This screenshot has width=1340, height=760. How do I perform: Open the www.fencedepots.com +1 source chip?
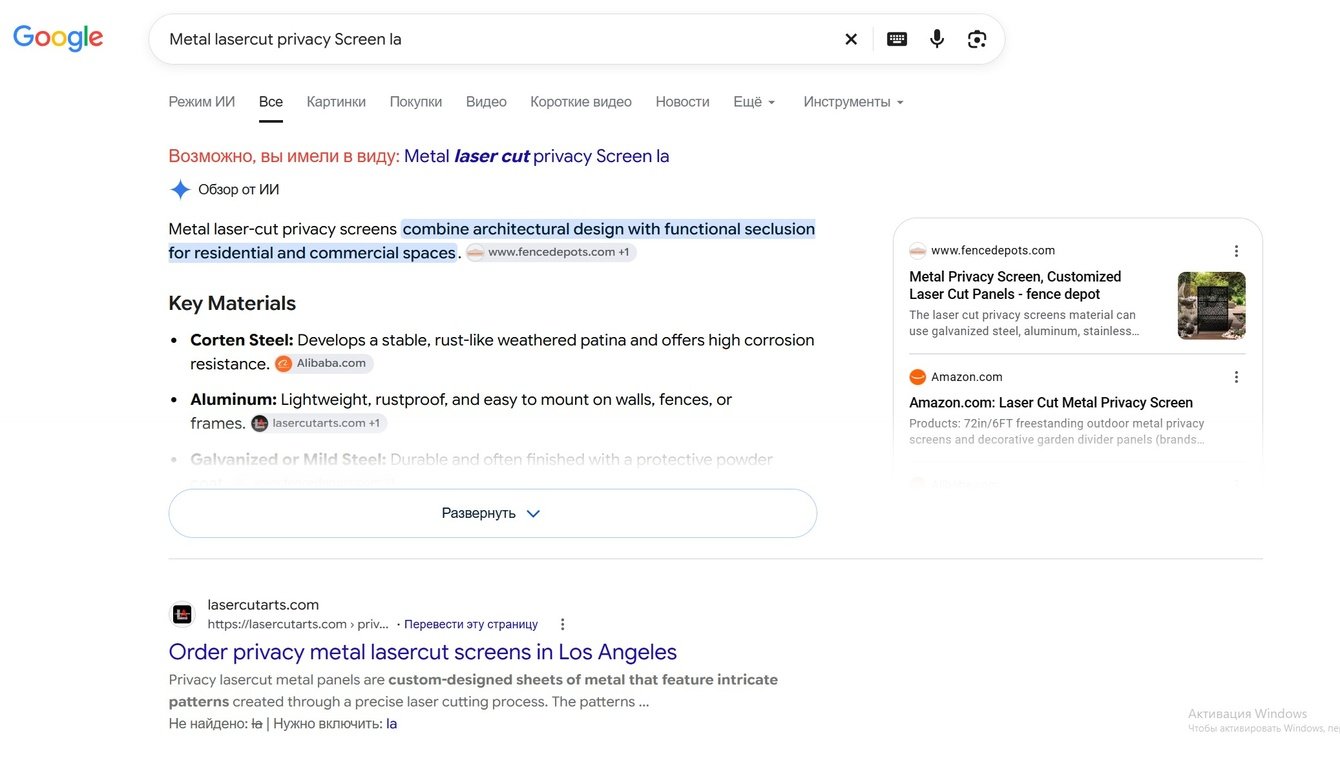pos(551,252)
